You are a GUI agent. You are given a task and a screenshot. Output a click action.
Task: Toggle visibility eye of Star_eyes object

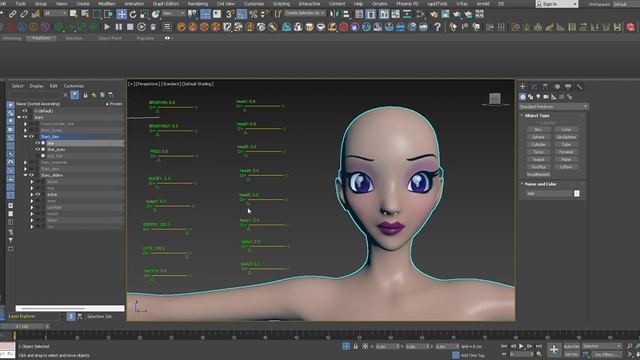point(38,149)
